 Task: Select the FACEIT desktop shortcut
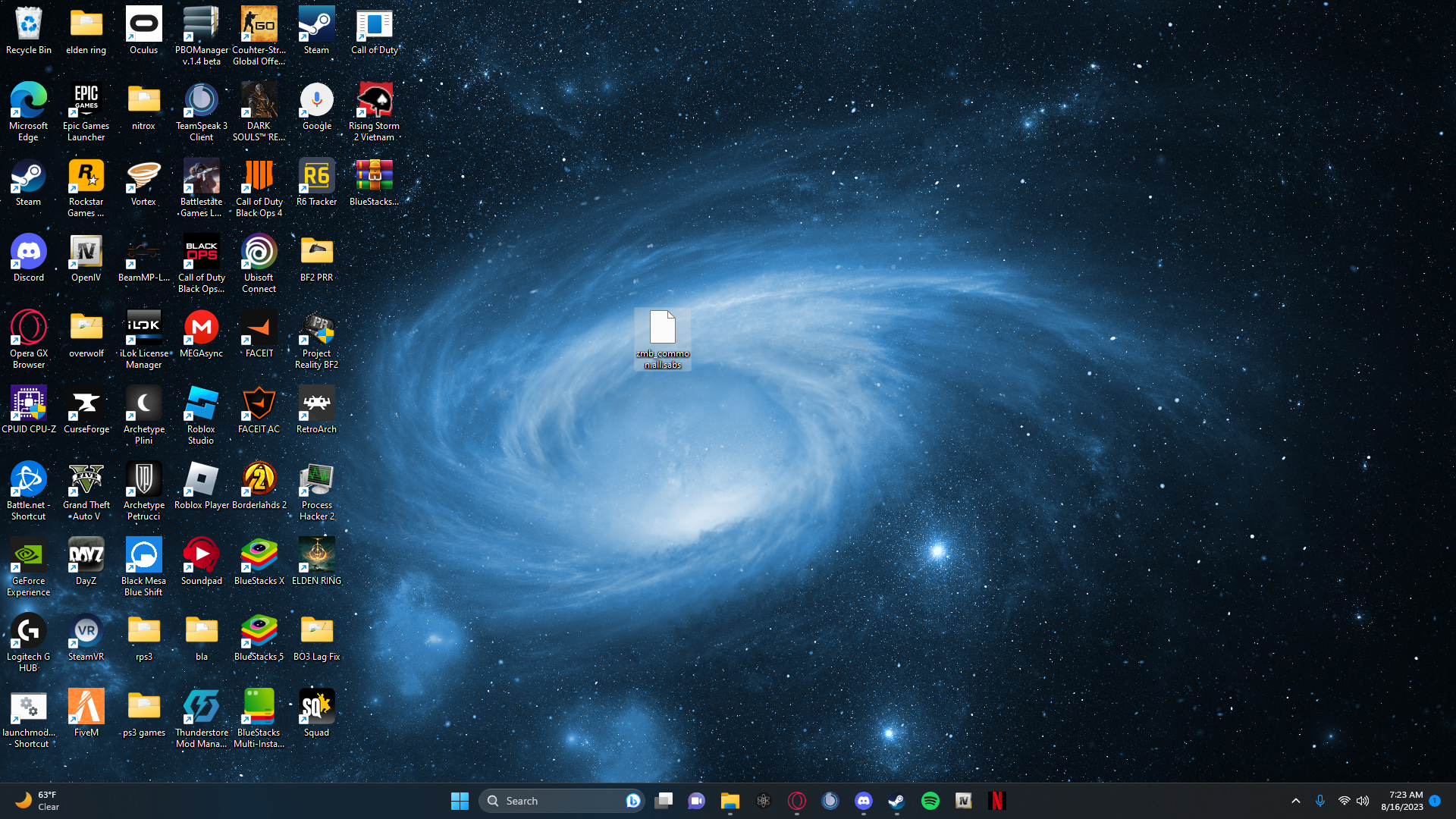tap(259, 334)
